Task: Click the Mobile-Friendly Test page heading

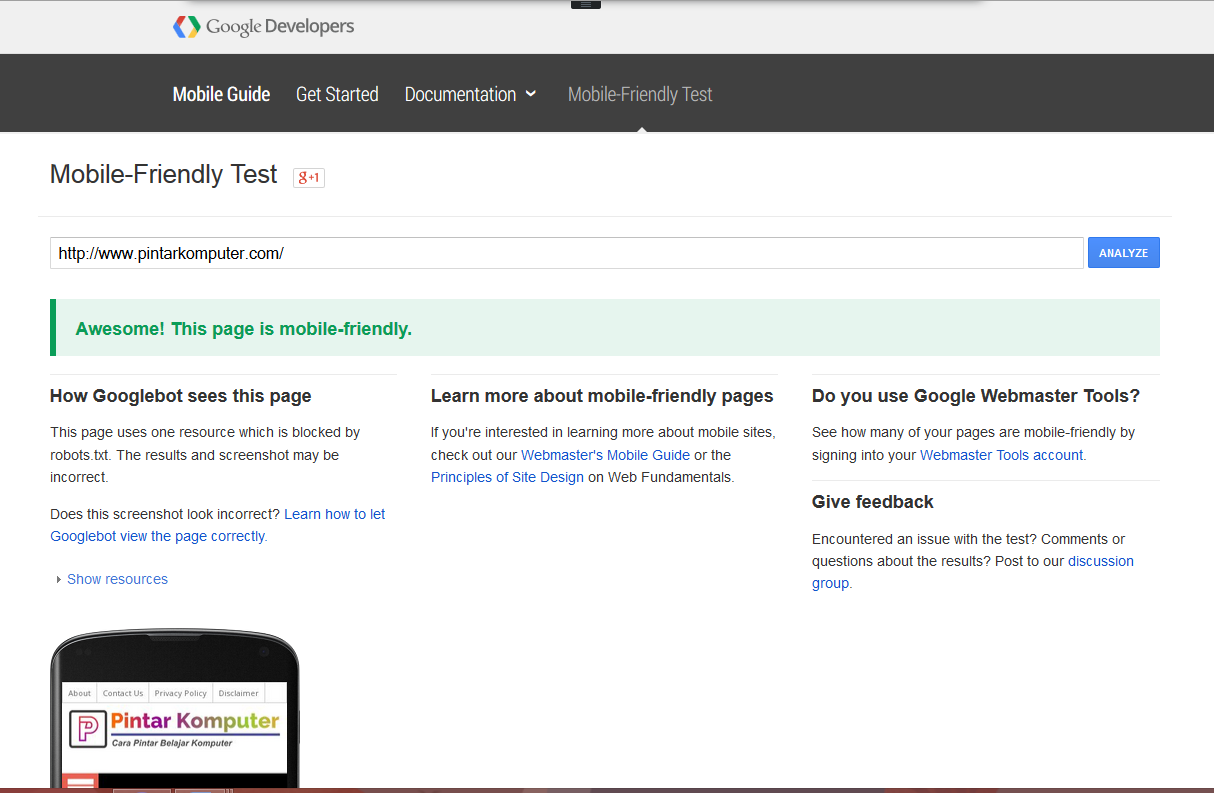Action: point(163,174)
